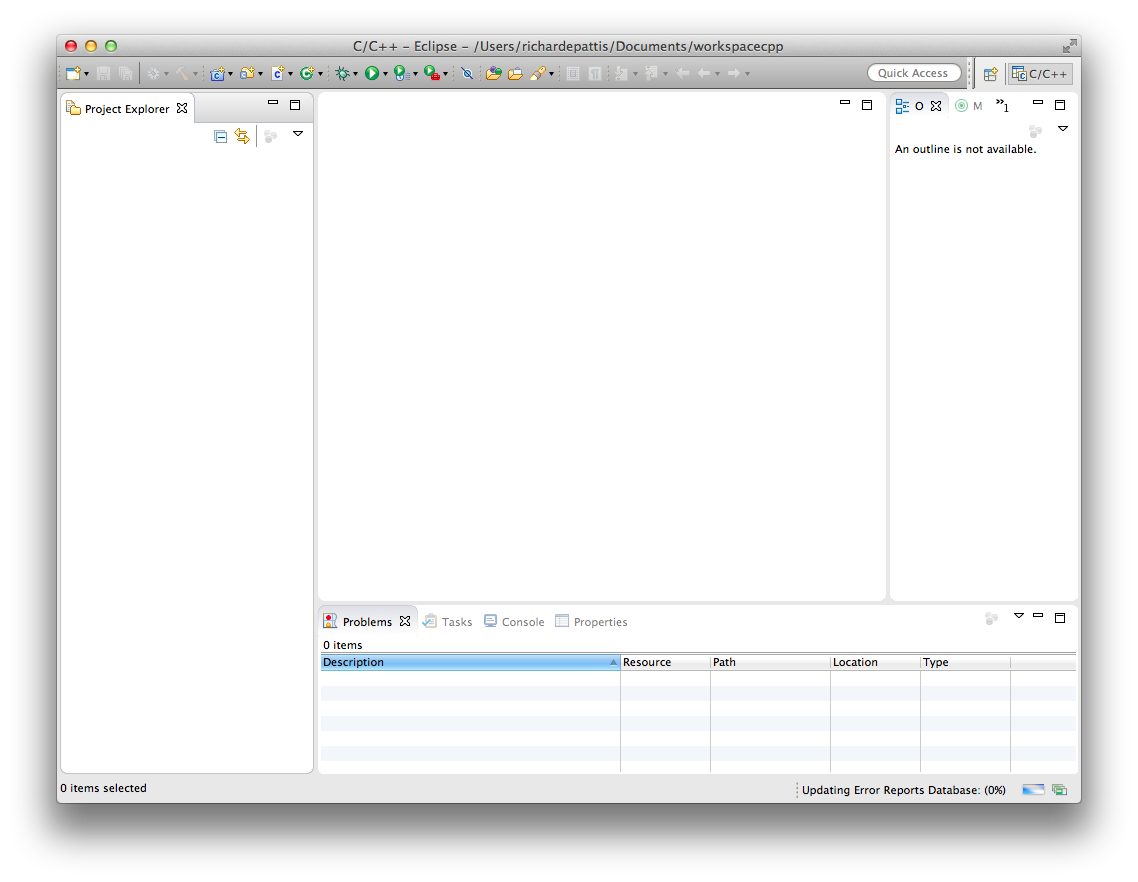1138x882 pixels.
Task: Open the restored Make Targets view labeled M
Action: [x=970, y=105]
